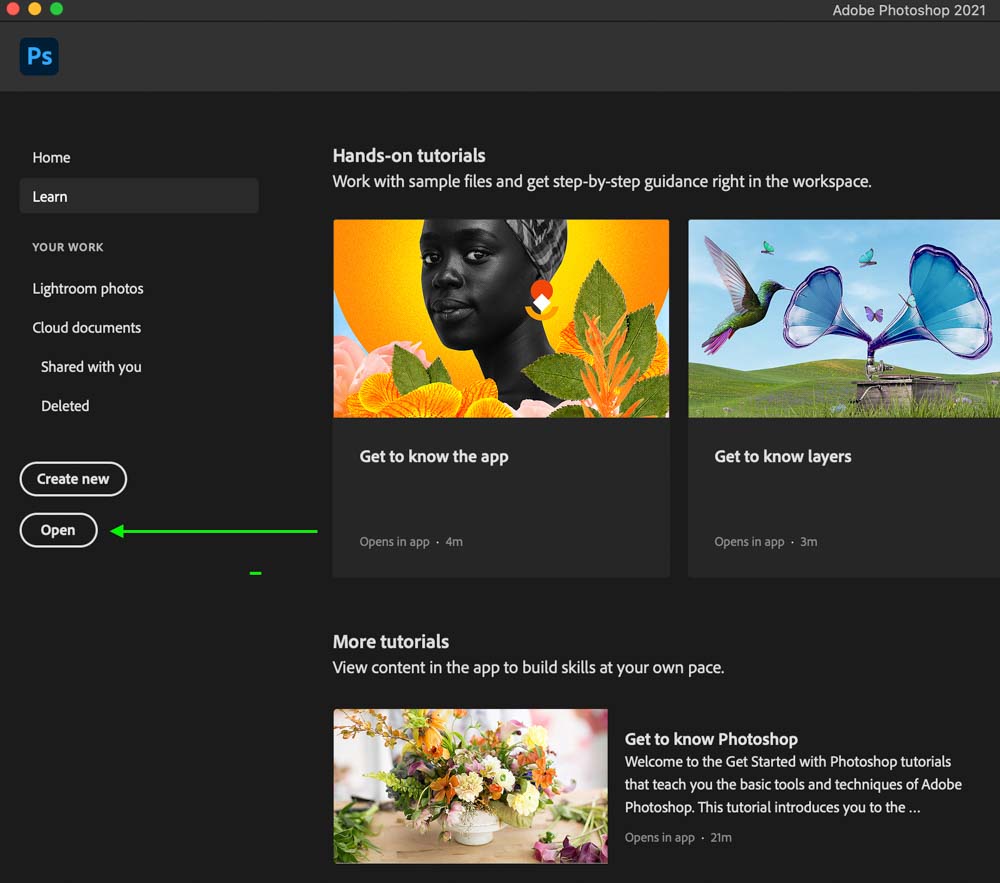
Task: Maximize the window with green button
Action: 57,9
